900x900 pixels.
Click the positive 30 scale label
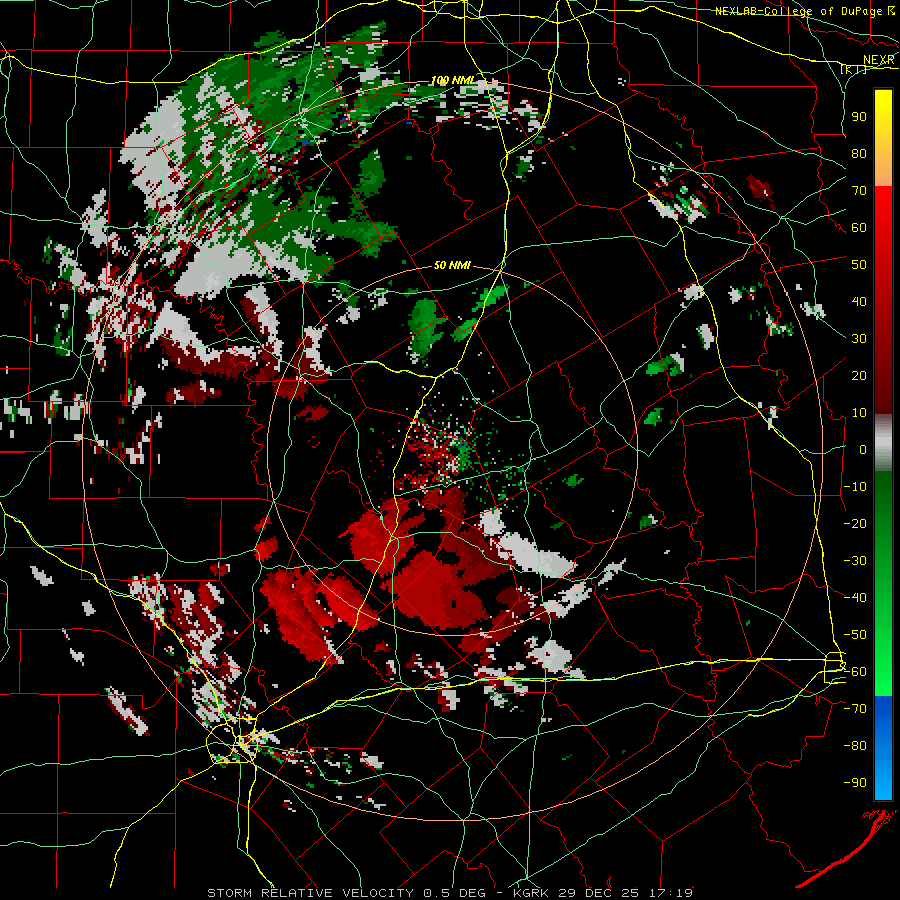click(859, 339)
